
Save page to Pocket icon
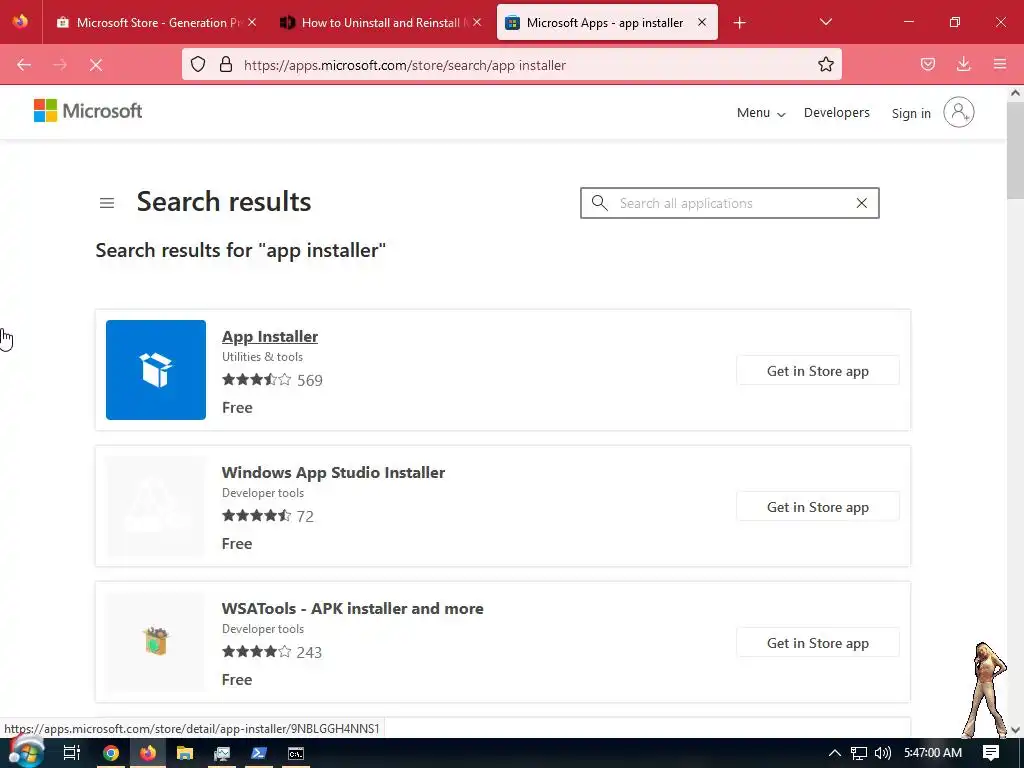[927, 64]
